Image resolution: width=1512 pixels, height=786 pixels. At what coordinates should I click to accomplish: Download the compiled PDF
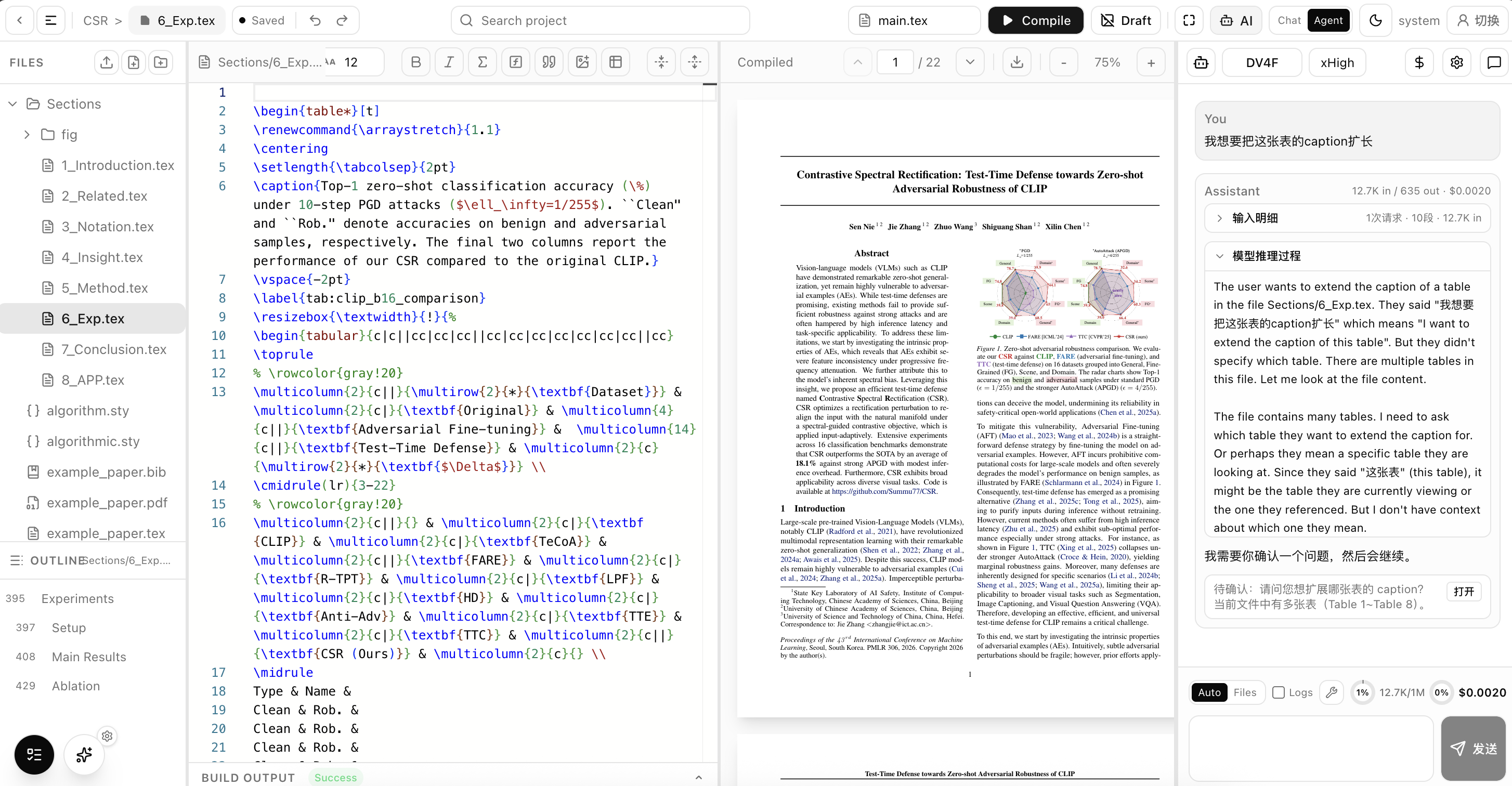1017,62
